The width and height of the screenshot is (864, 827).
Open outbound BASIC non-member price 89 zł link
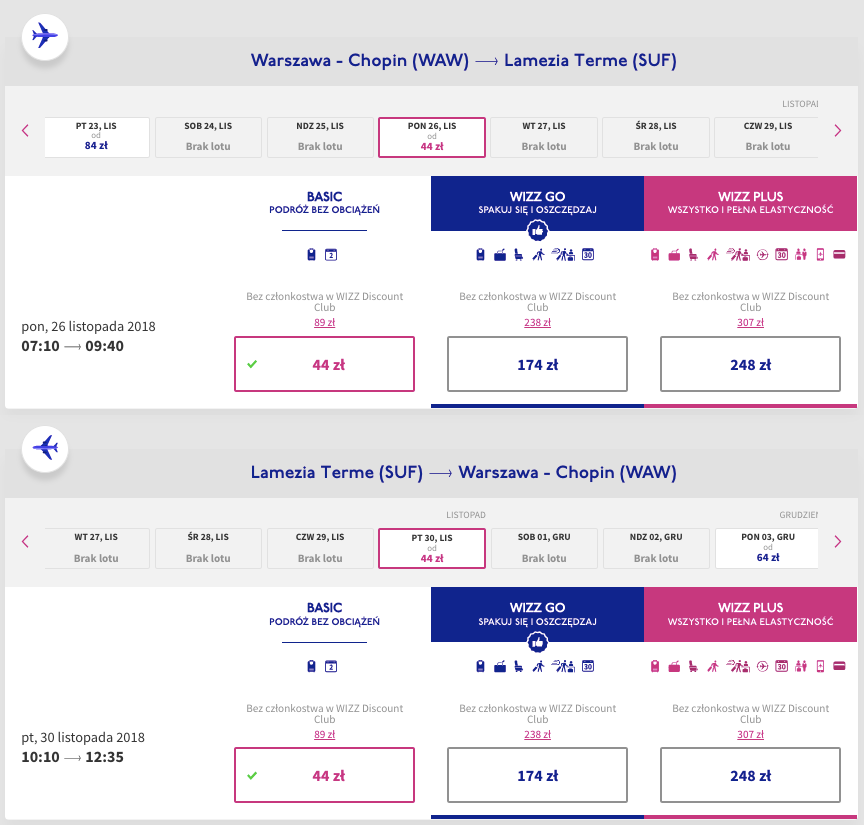(x=324, y=322)
